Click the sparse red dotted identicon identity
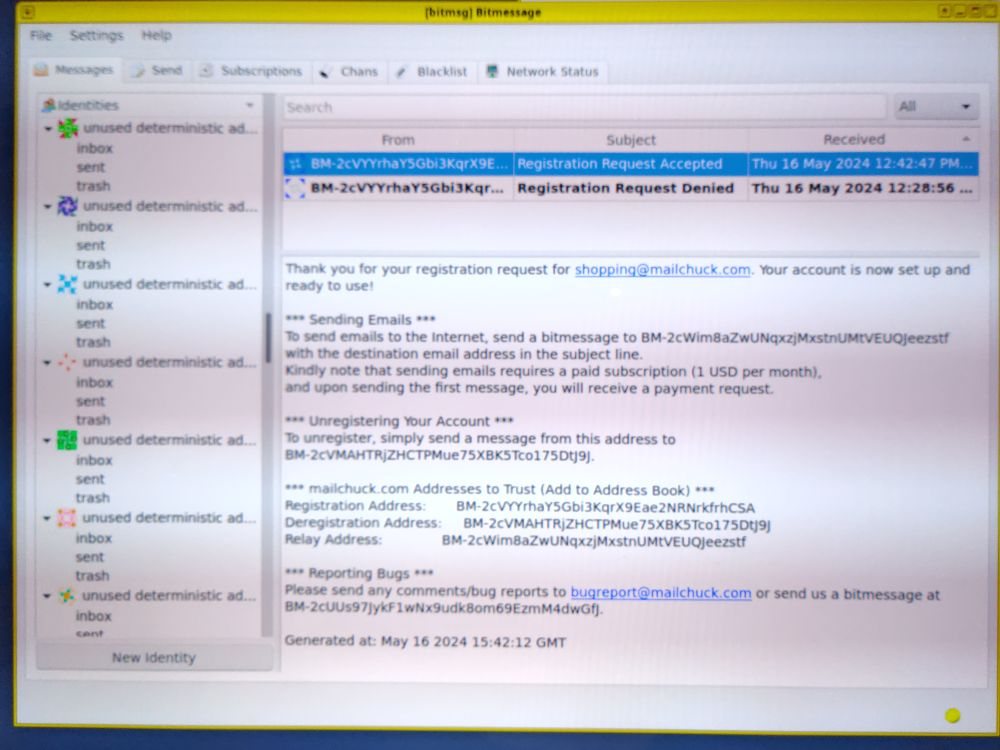This screenshot has width=1000, height=750. pyautogui.click(x=67, y=362)
